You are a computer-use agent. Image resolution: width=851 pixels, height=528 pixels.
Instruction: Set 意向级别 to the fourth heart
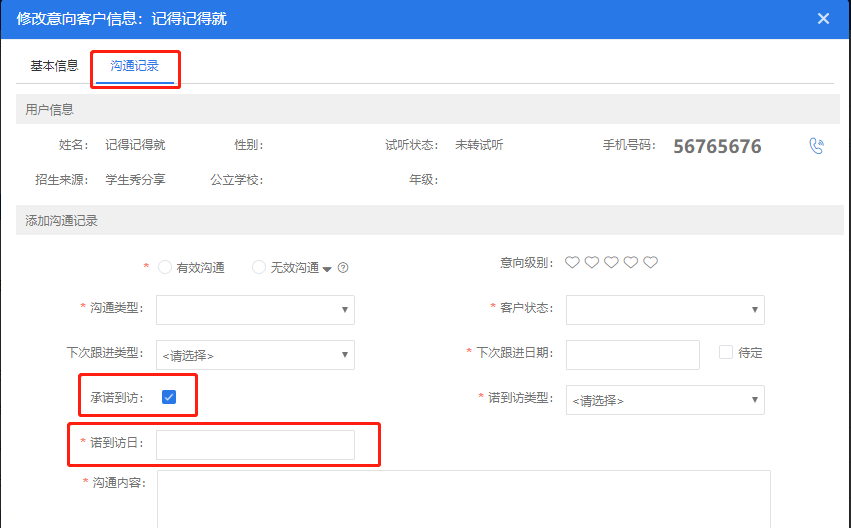(x=631, y=263)
